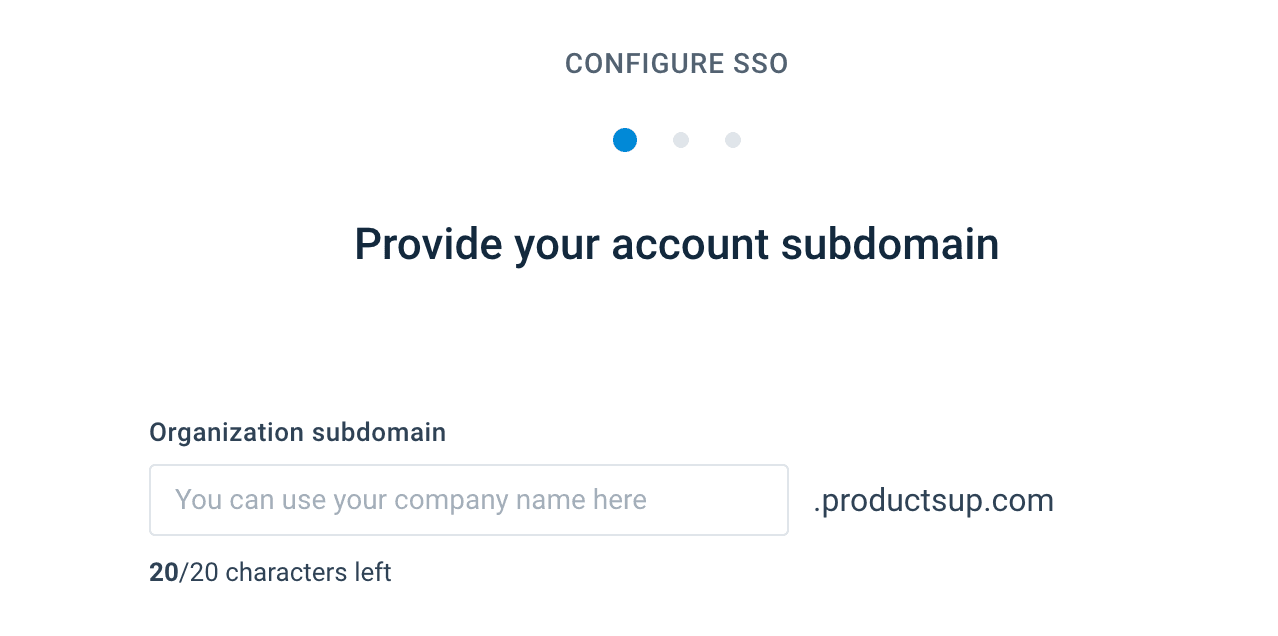Screen dimensions: 1278x636
Task: Click the Organization subdomain field label
Action: 297,432
